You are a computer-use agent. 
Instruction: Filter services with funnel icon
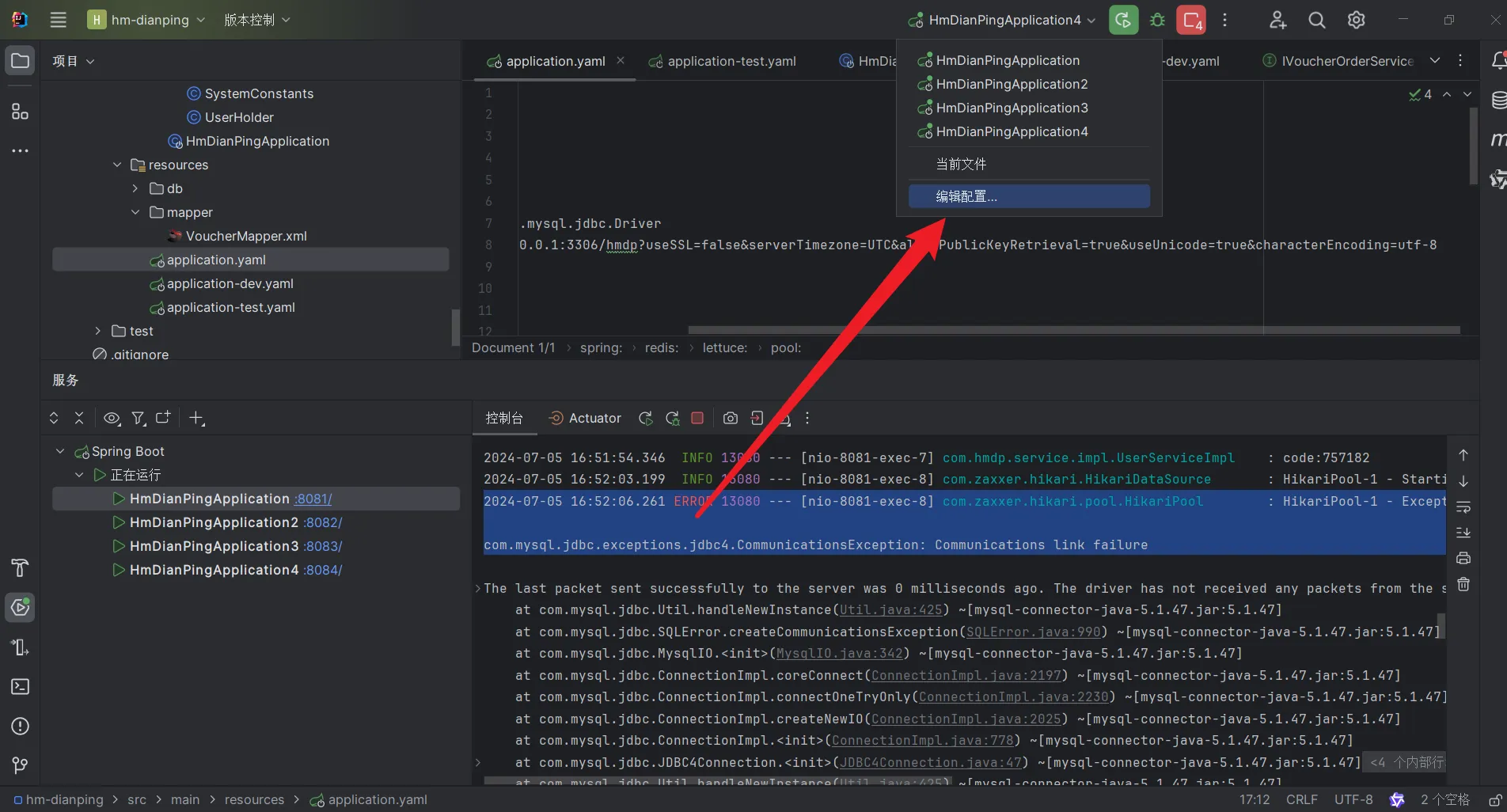[138, 418]
